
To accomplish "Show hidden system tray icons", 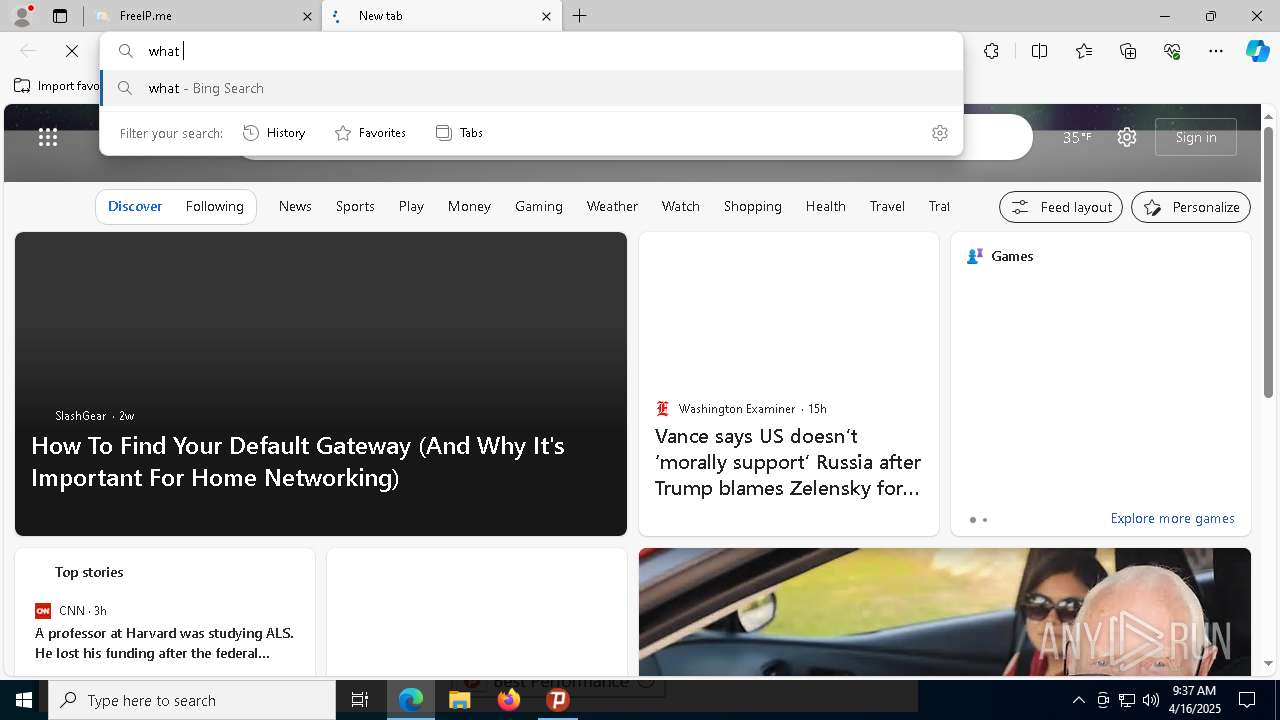I will pyautogui.click(x=1078, y=700).
